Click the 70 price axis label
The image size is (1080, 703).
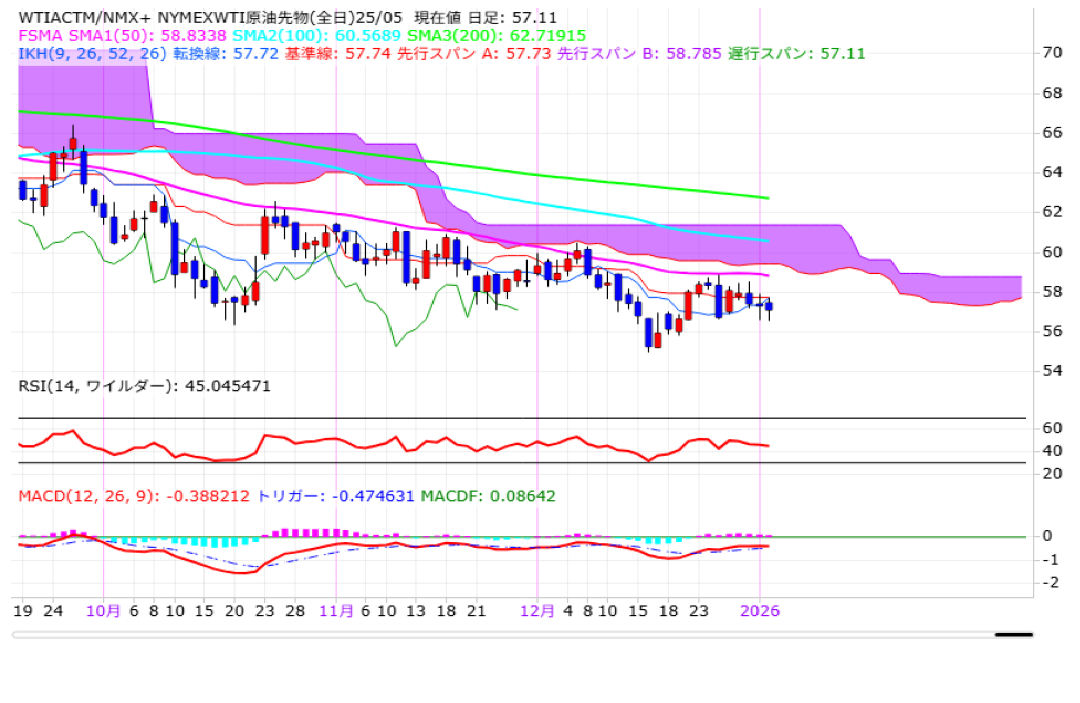point(1051,52)
